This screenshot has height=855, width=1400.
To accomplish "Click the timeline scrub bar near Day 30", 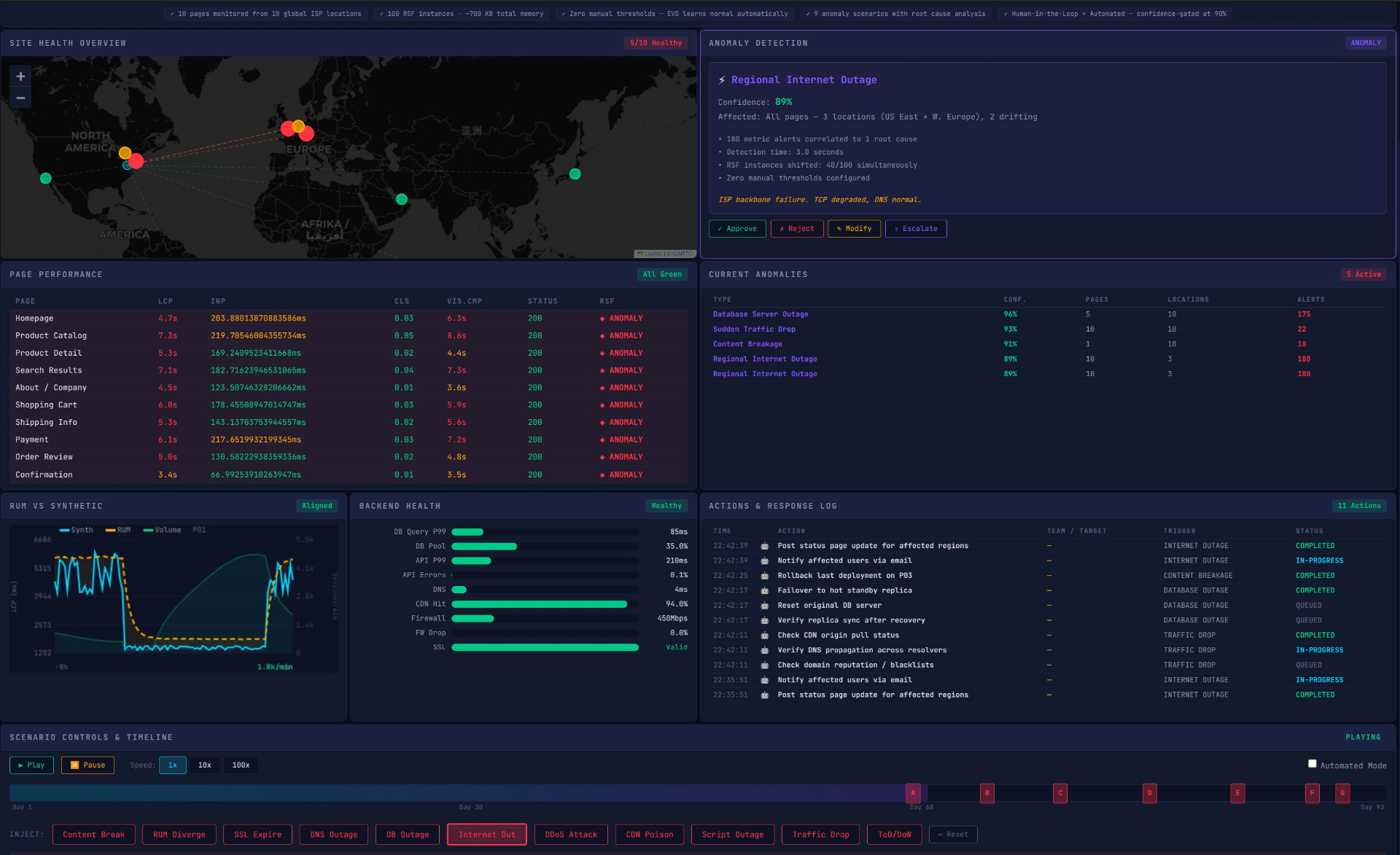I will tap(472, 792).
